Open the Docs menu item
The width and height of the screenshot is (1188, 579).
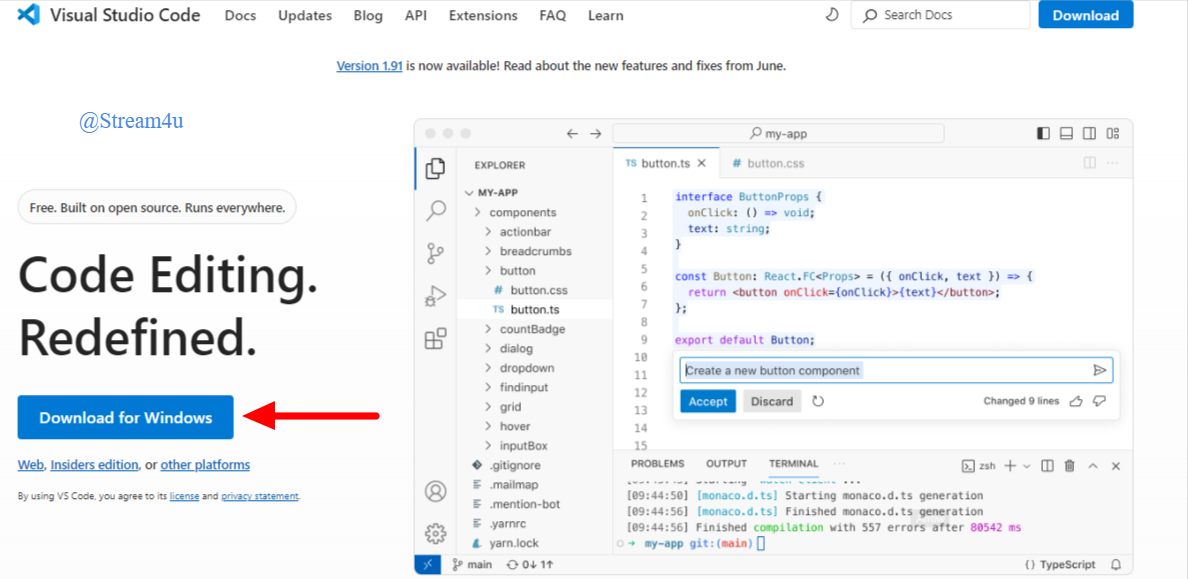click(x=240, y=15)
